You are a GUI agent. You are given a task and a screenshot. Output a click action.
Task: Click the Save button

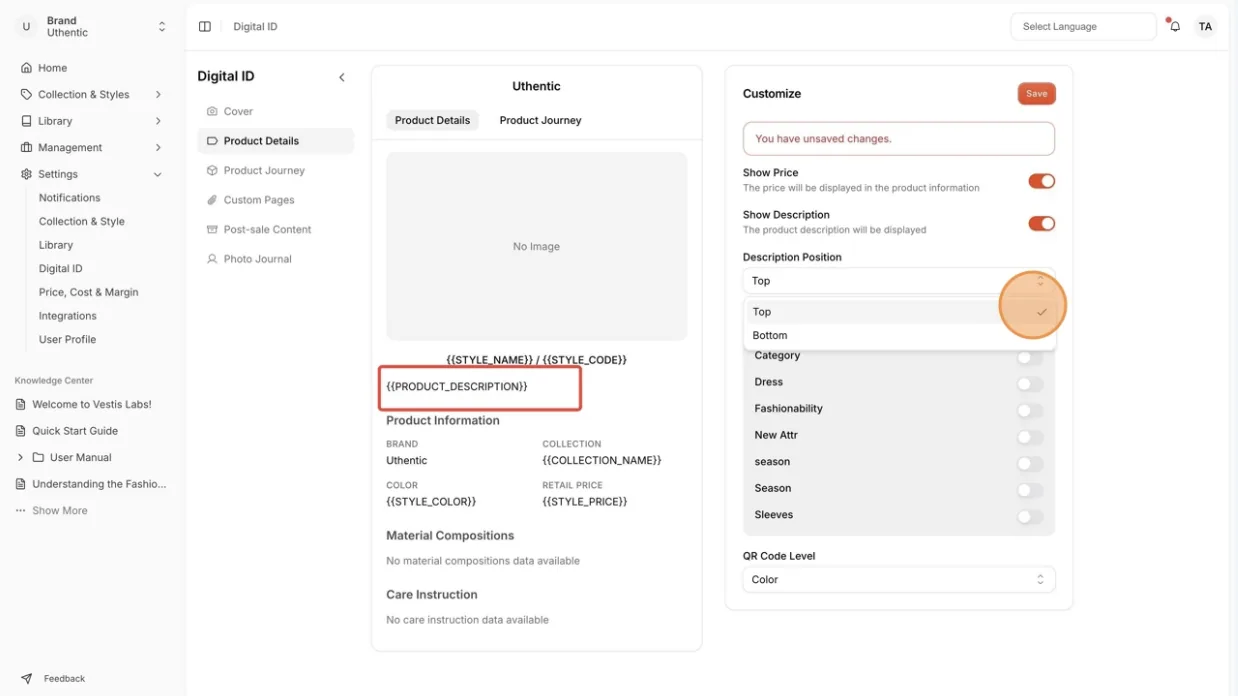(1037, 93)
